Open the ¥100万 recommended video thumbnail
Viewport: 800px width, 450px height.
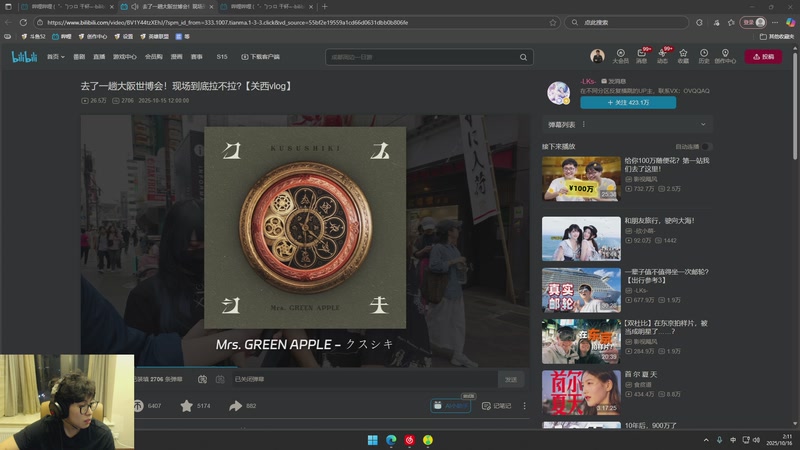pyautogui.click(x=581, y=179)
